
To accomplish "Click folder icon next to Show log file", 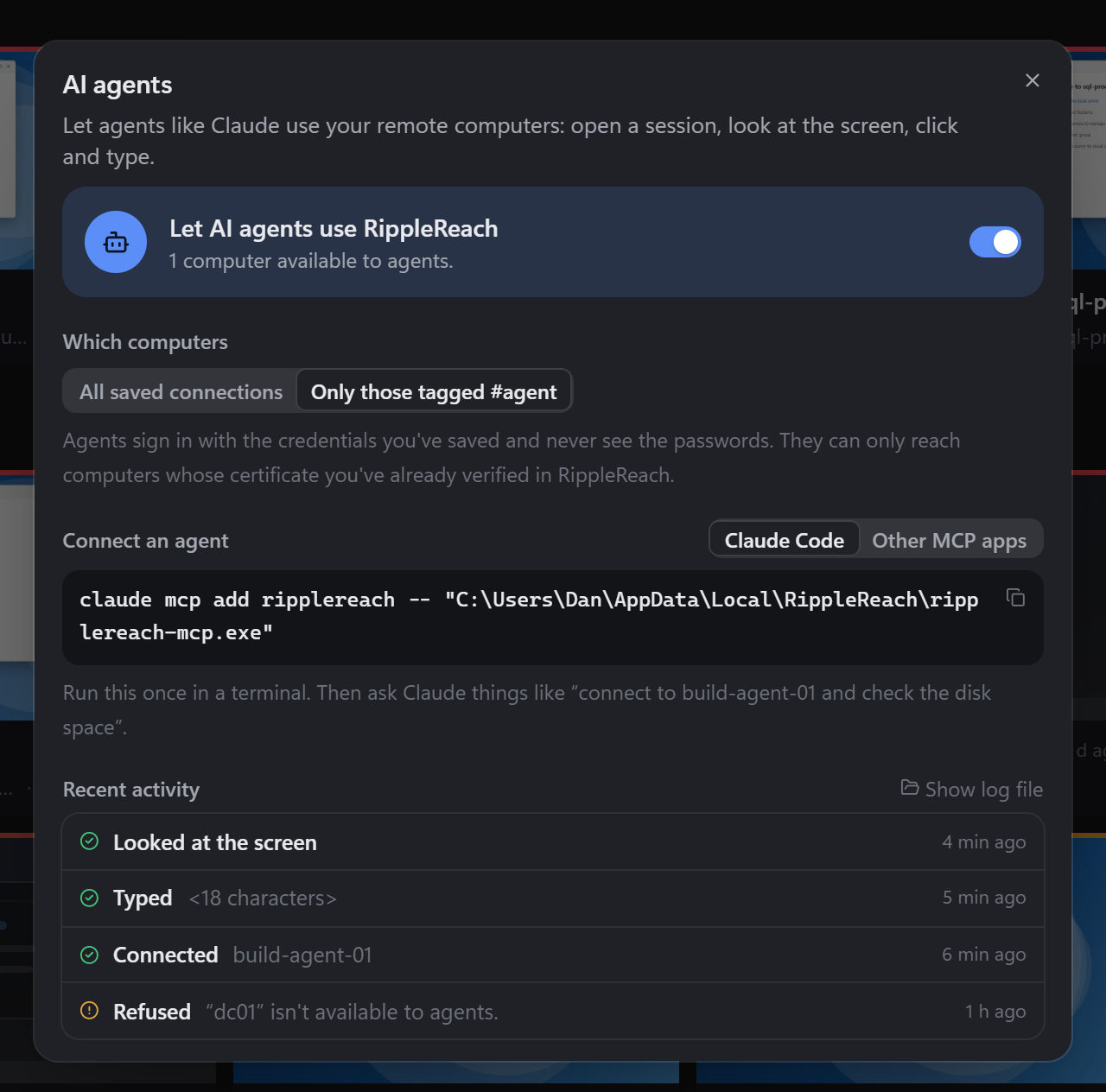I will point(909,787).
